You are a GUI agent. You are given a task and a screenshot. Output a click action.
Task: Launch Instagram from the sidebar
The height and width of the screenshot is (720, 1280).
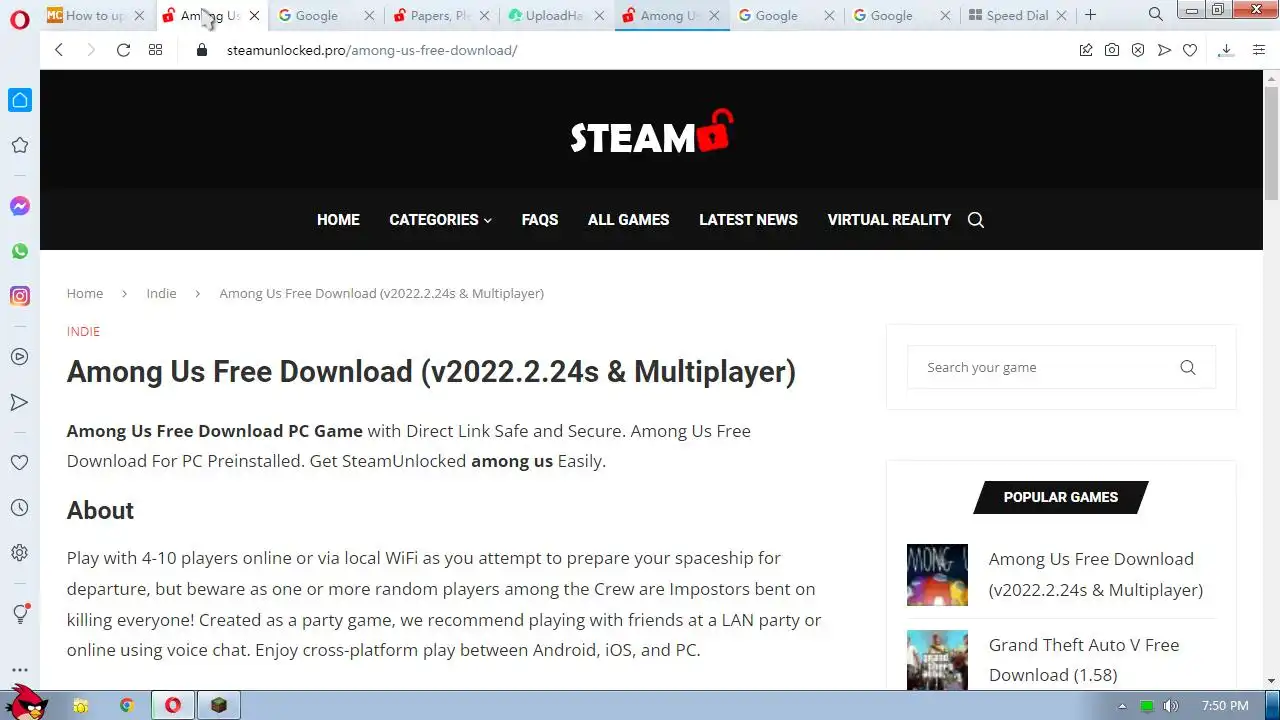(20, 296)
